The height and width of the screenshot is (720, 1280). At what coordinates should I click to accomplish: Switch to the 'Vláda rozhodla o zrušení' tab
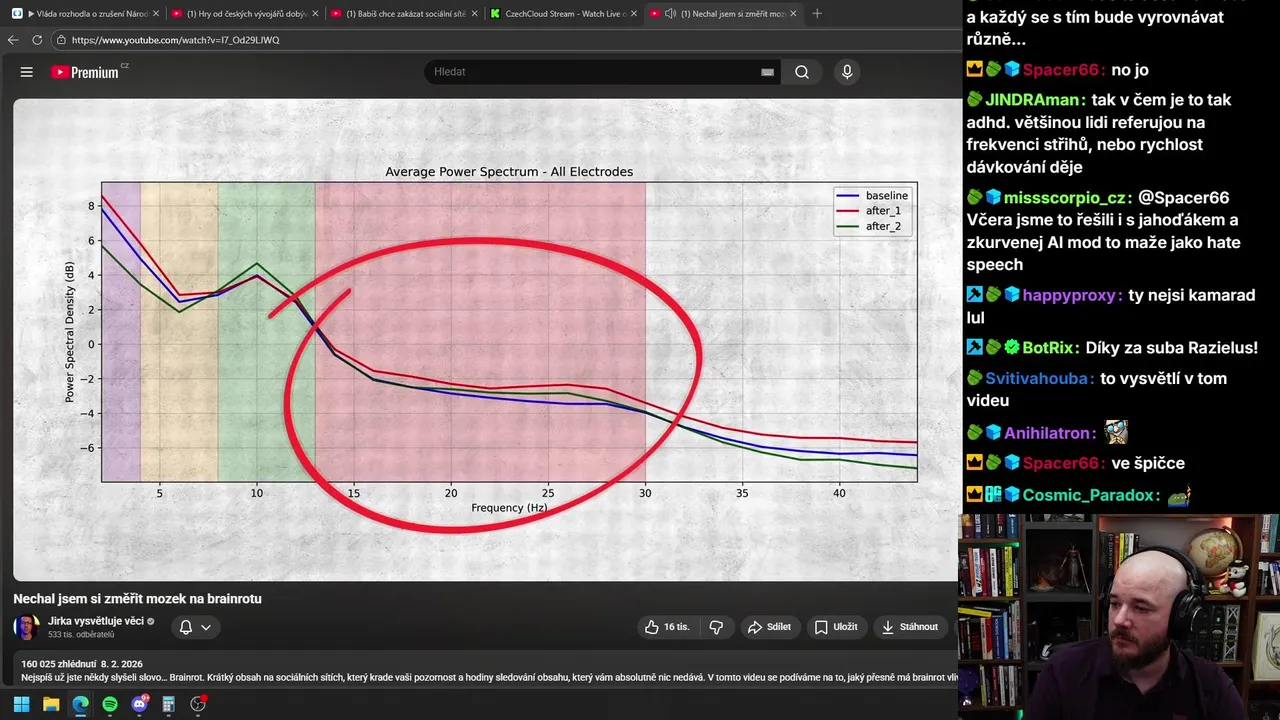point(84,14)
